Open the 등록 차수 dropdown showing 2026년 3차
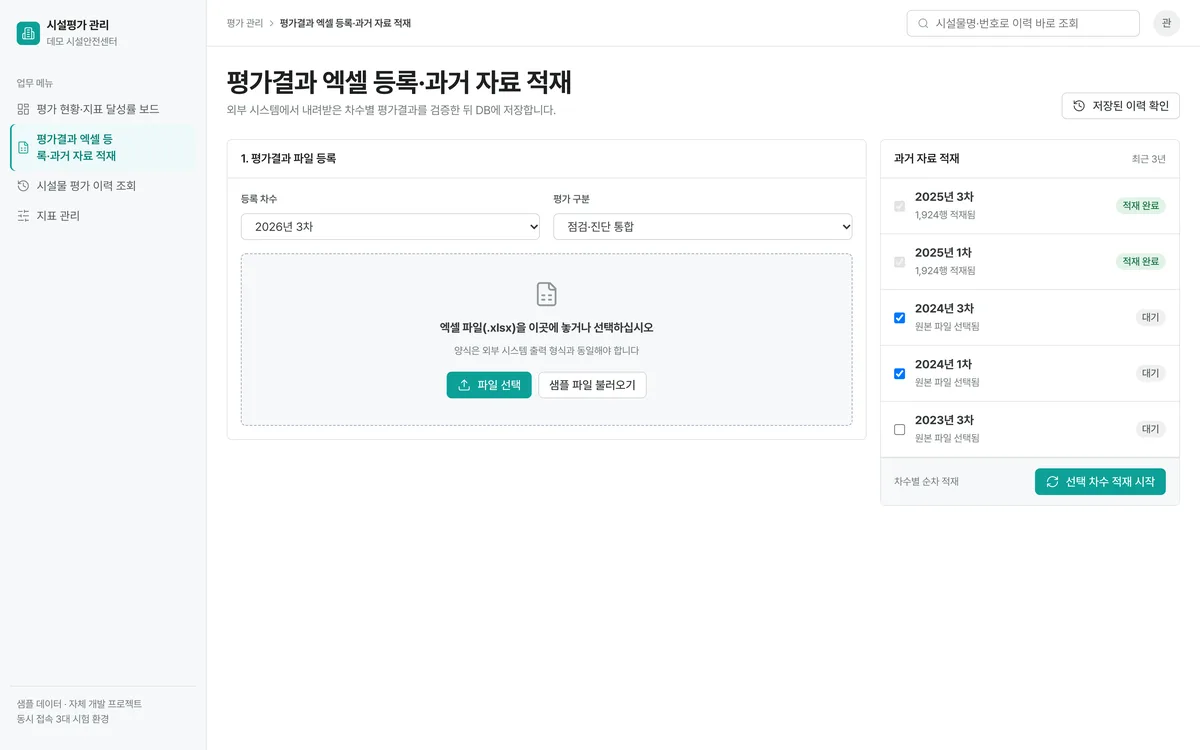 (390, 227)
